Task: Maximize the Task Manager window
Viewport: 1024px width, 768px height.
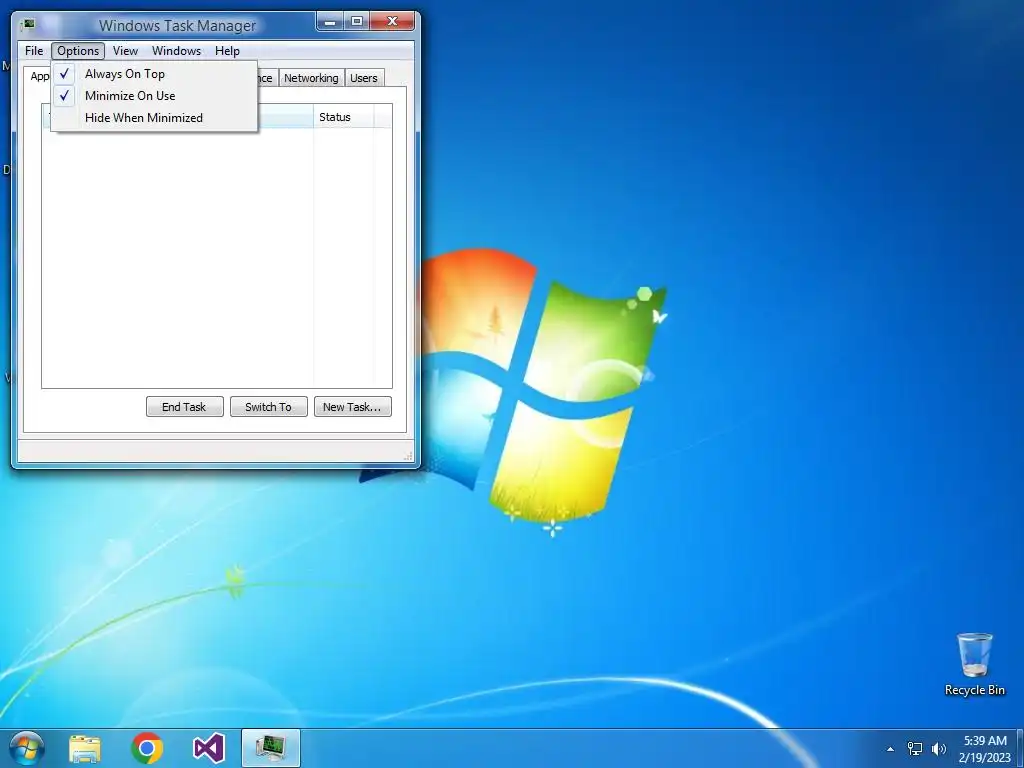Action: [357, 22]
